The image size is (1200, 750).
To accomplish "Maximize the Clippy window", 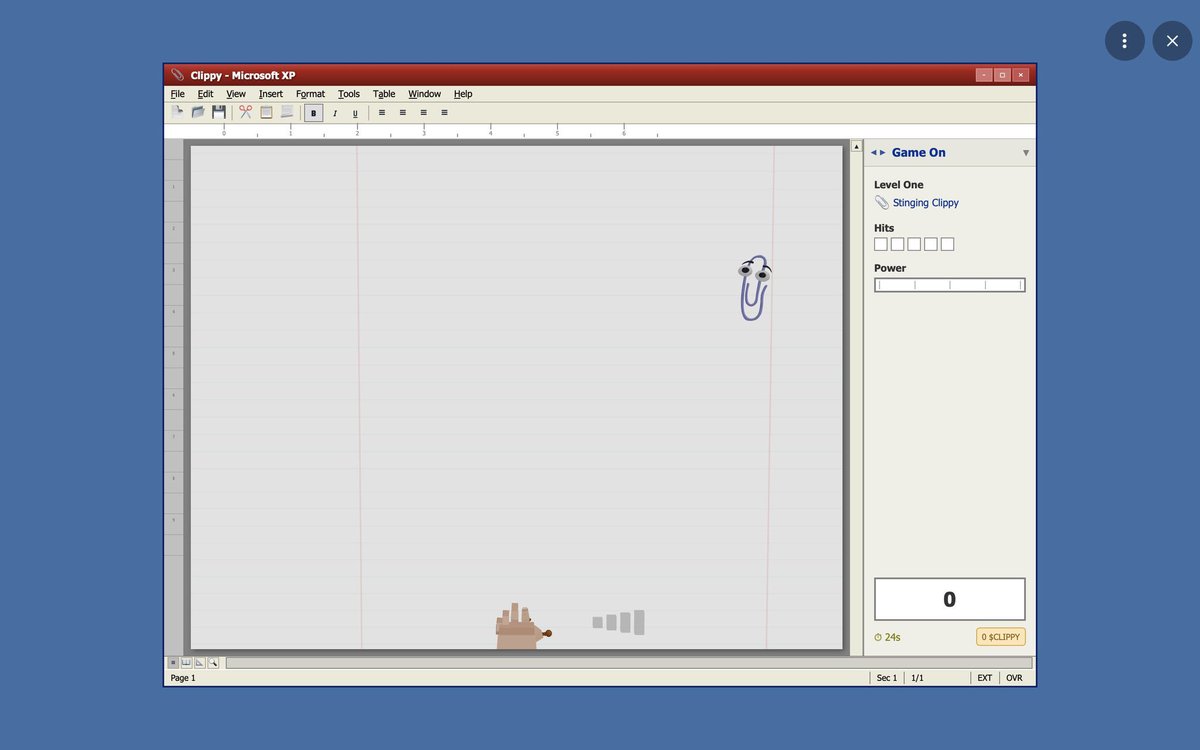I will point(1002,75).
